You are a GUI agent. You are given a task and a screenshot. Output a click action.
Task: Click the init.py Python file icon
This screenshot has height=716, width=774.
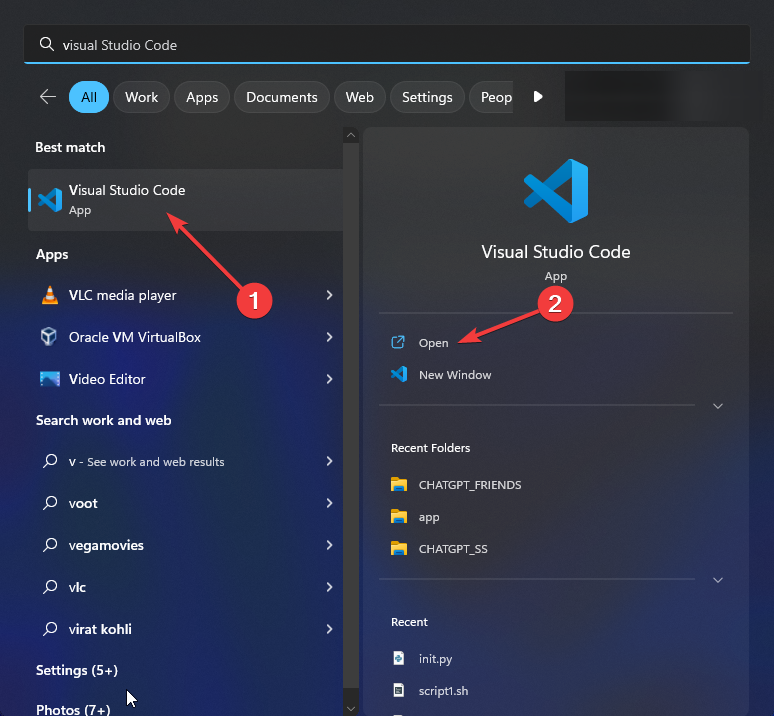coord(398,658)
